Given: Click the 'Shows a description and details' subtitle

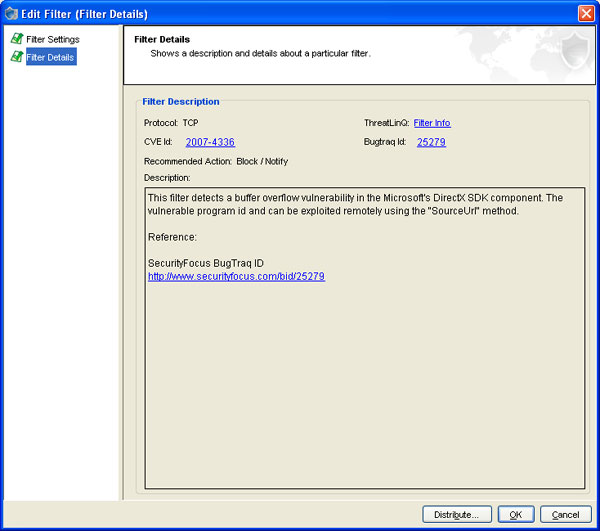Looking at the screenshot, I should [261, 53].
